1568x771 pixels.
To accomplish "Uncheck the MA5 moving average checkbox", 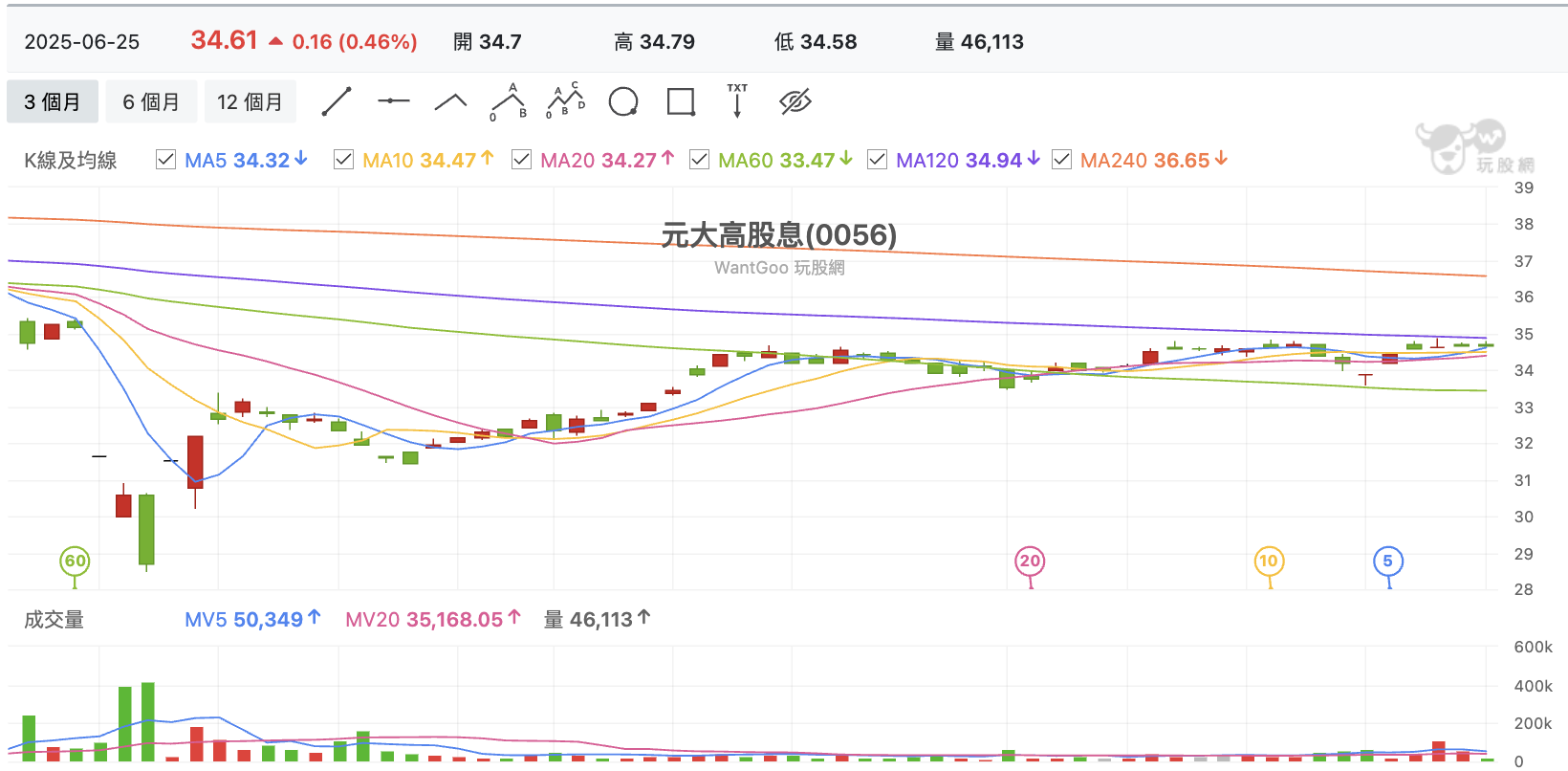I will click(x=165, y=160).
